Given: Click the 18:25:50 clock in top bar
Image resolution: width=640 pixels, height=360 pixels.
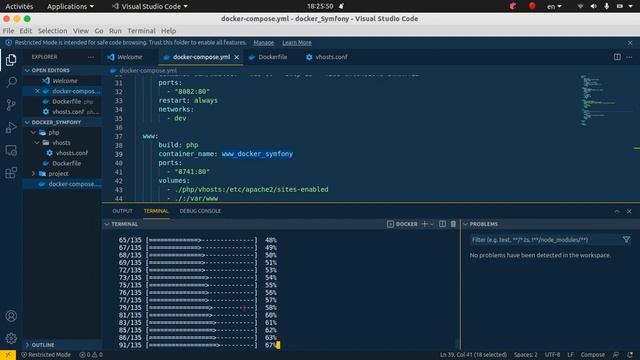Looking at the screenshot, I should (x=320, y=6).
